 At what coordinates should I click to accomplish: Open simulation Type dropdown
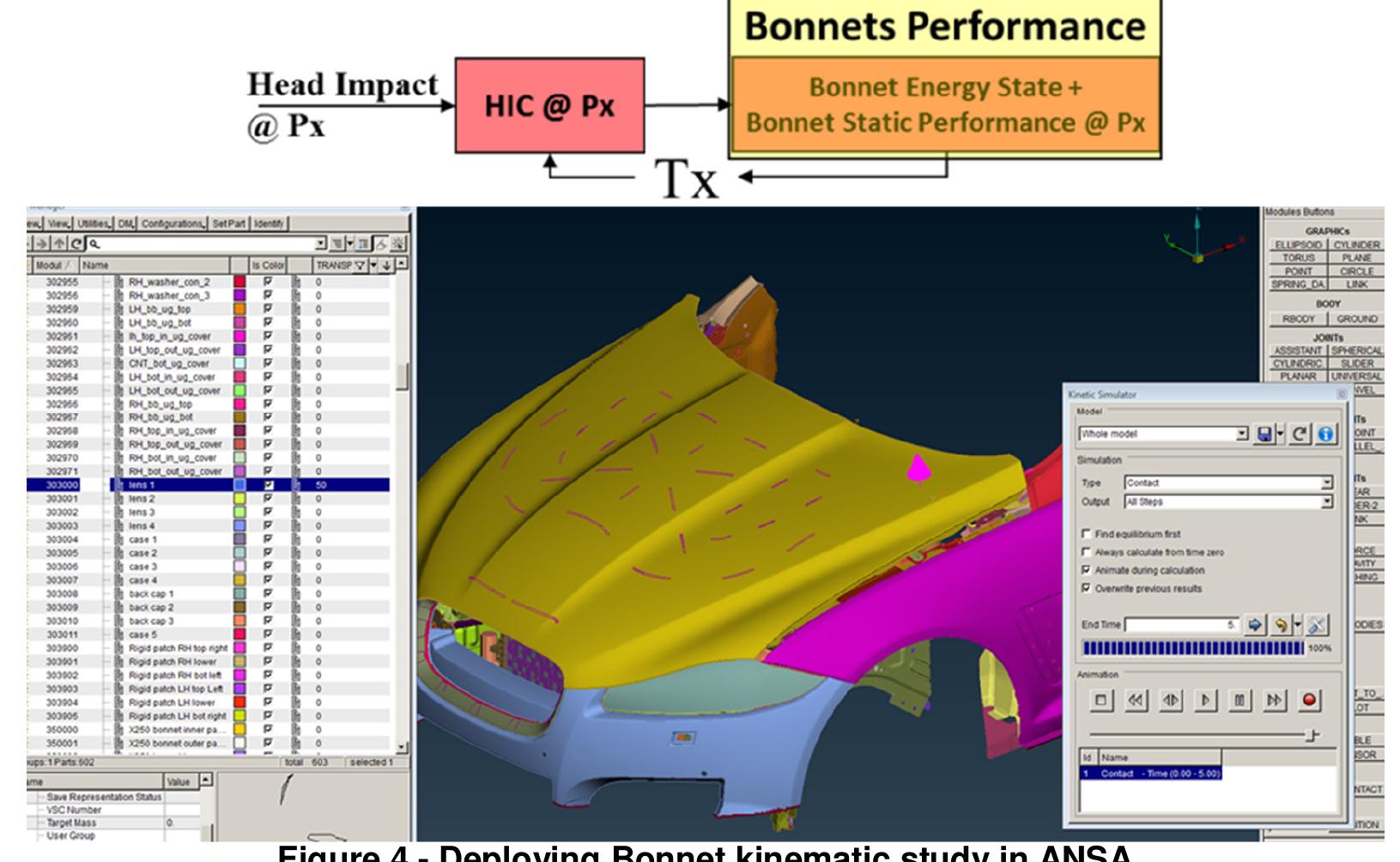click(x=1327, y=483)
